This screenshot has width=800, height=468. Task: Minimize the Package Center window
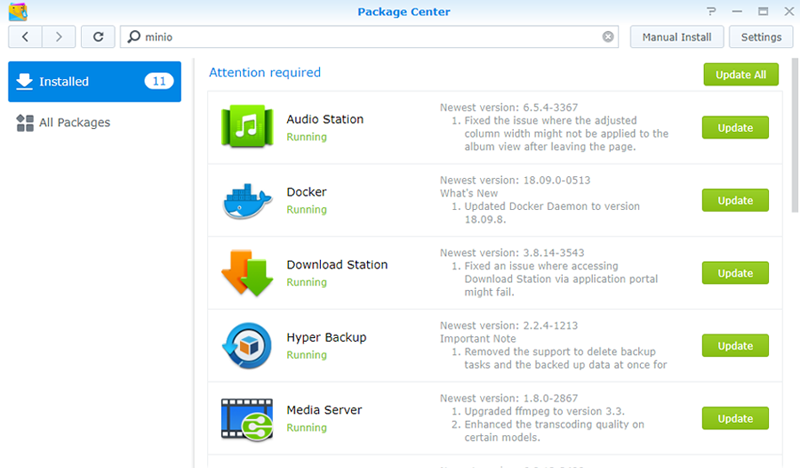[x=737, y=11]
